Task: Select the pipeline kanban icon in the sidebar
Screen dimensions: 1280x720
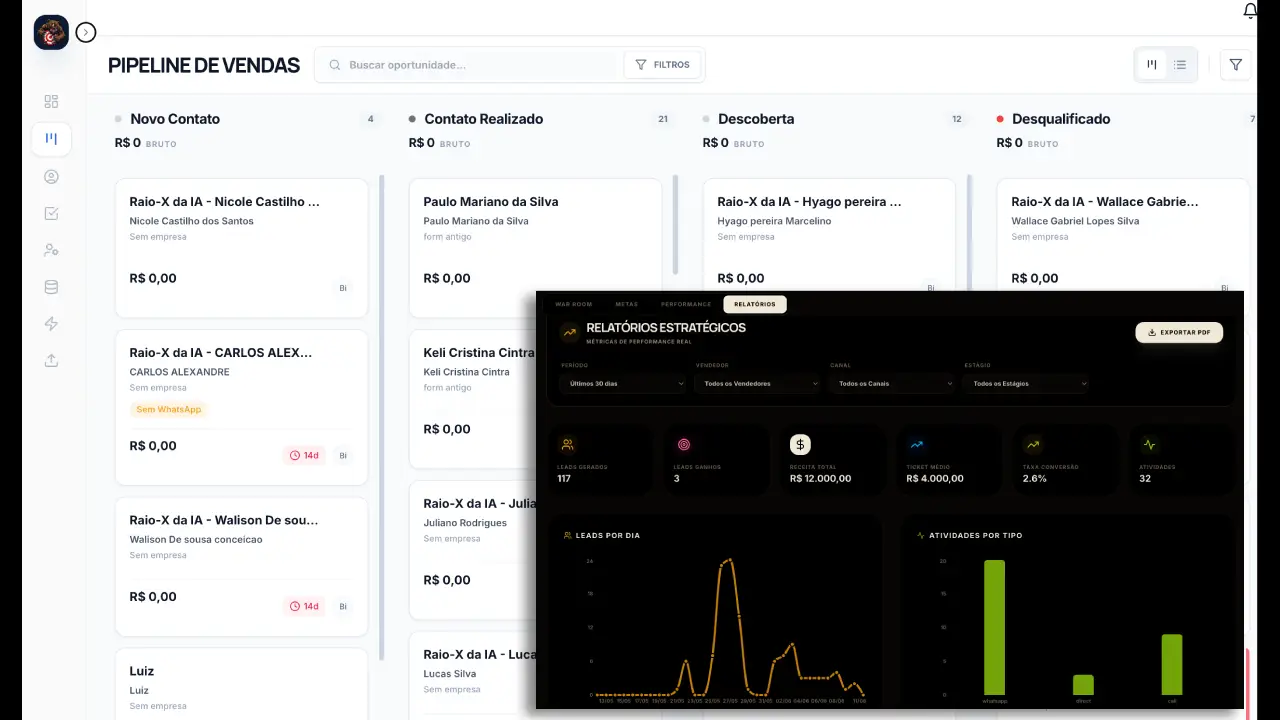Action: [51, 138]
